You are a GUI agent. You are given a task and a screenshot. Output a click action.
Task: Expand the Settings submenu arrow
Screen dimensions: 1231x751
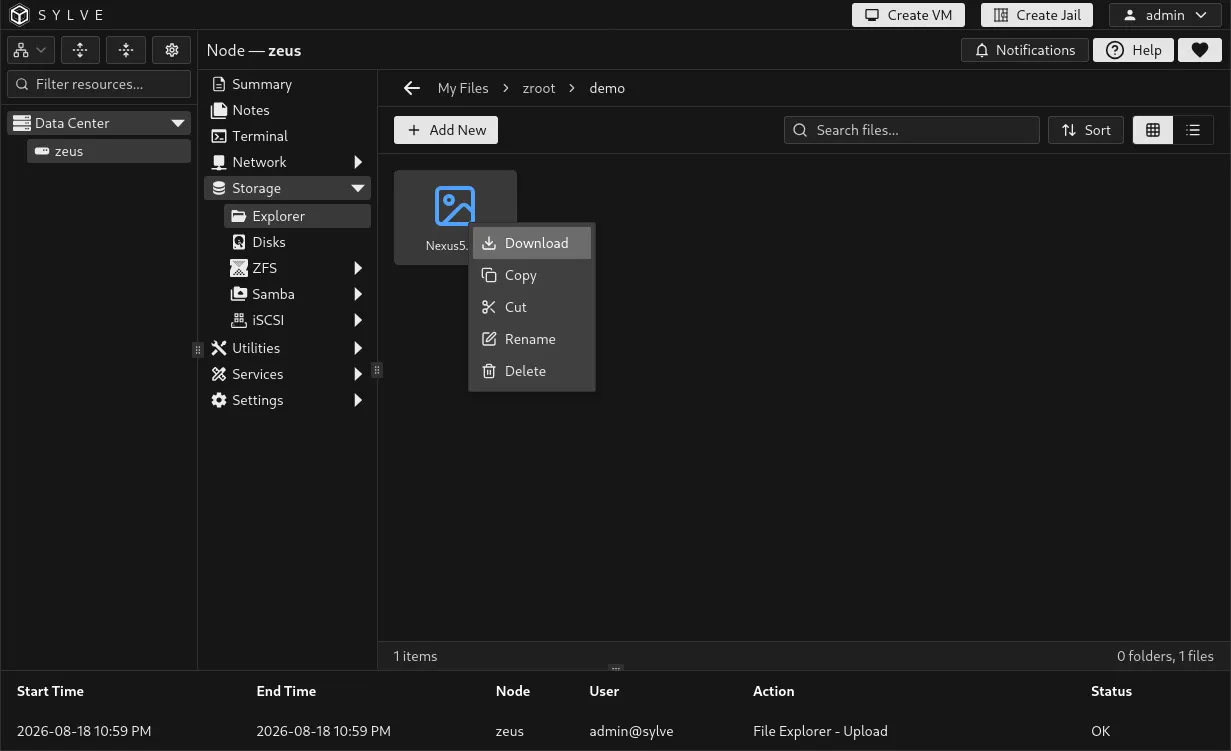(358, 400)
